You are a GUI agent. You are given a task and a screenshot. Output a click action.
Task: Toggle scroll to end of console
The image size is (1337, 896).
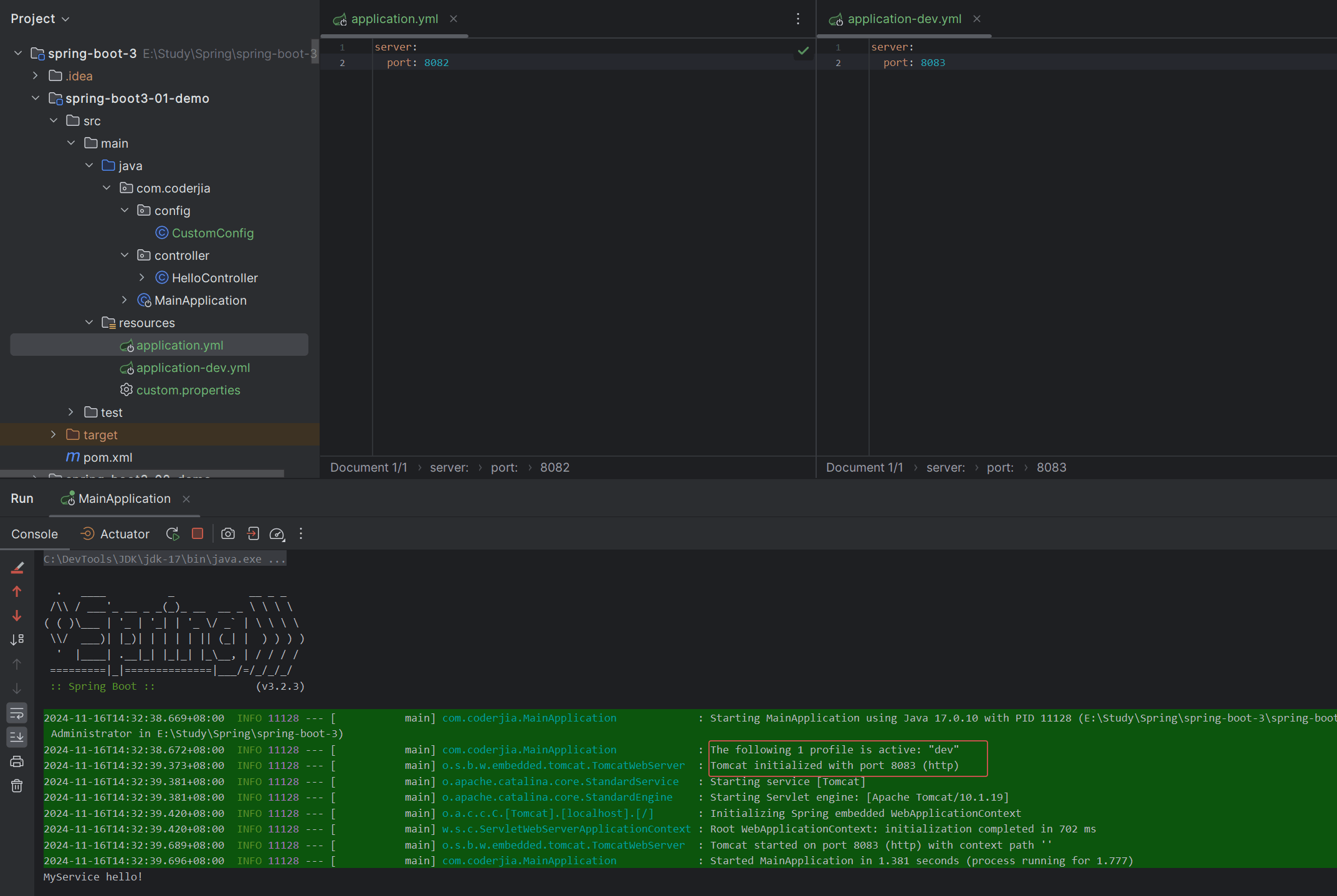[17, 737]
